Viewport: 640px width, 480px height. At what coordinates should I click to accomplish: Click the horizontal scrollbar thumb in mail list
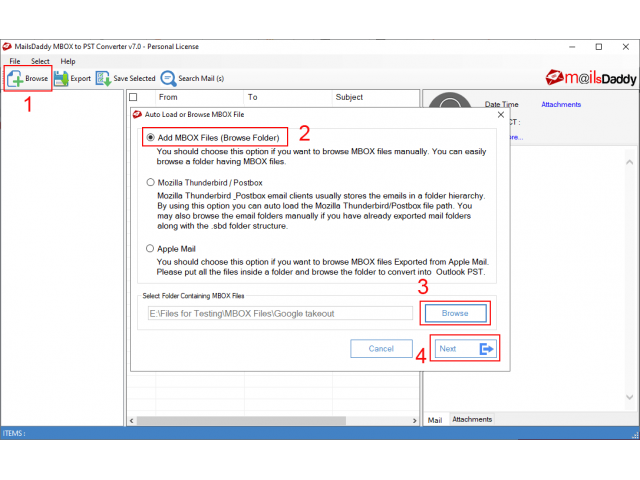point(241,420)
